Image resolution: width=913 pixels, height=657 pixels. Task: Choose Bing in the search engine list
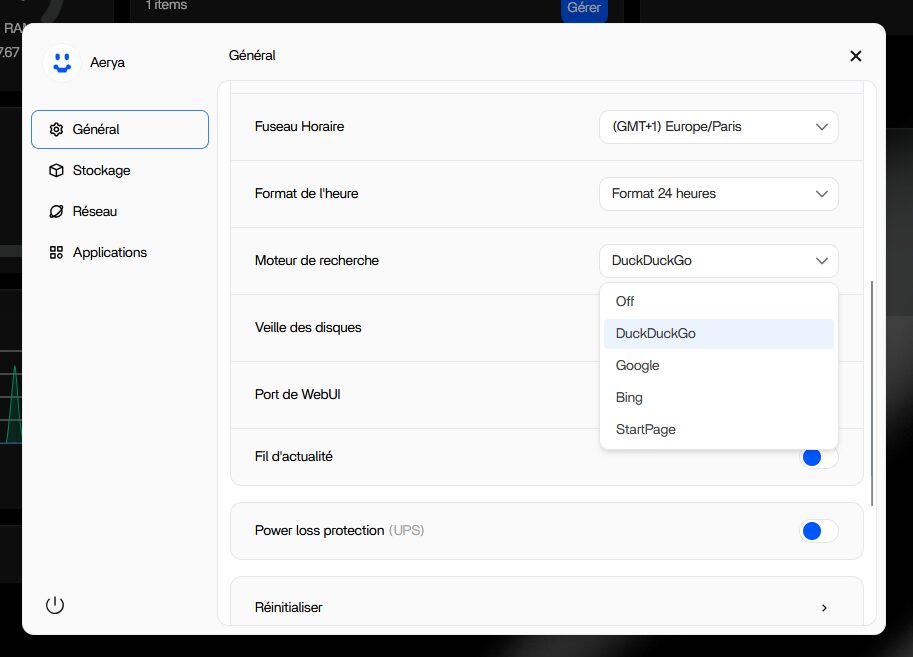(629, 397)
